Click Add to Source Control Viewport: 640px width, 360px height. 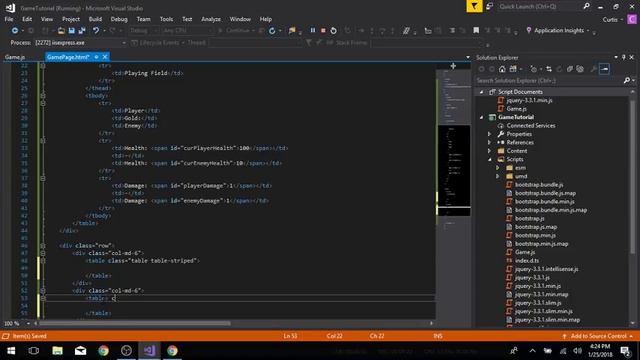[598, 336]
